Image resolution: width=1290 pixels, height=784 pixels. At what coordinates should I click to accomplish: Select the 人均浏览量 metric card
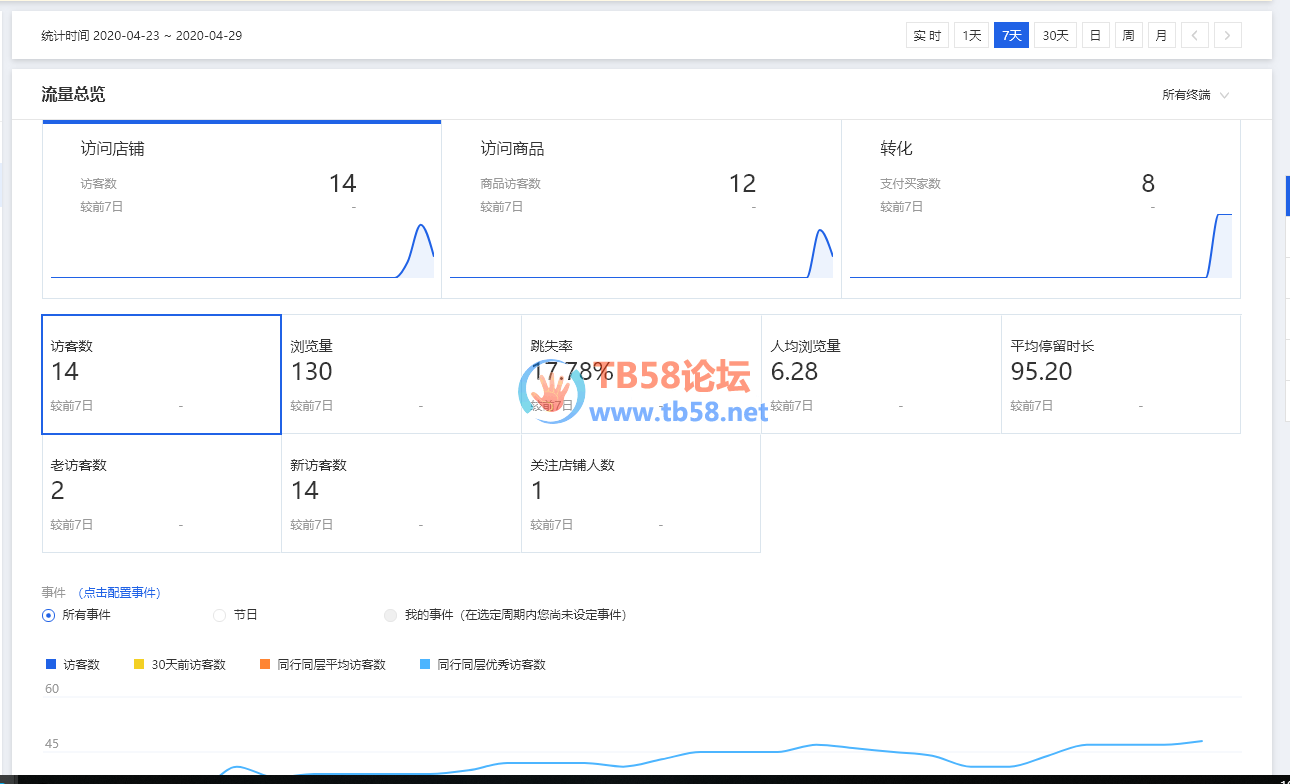coord(881,374)
